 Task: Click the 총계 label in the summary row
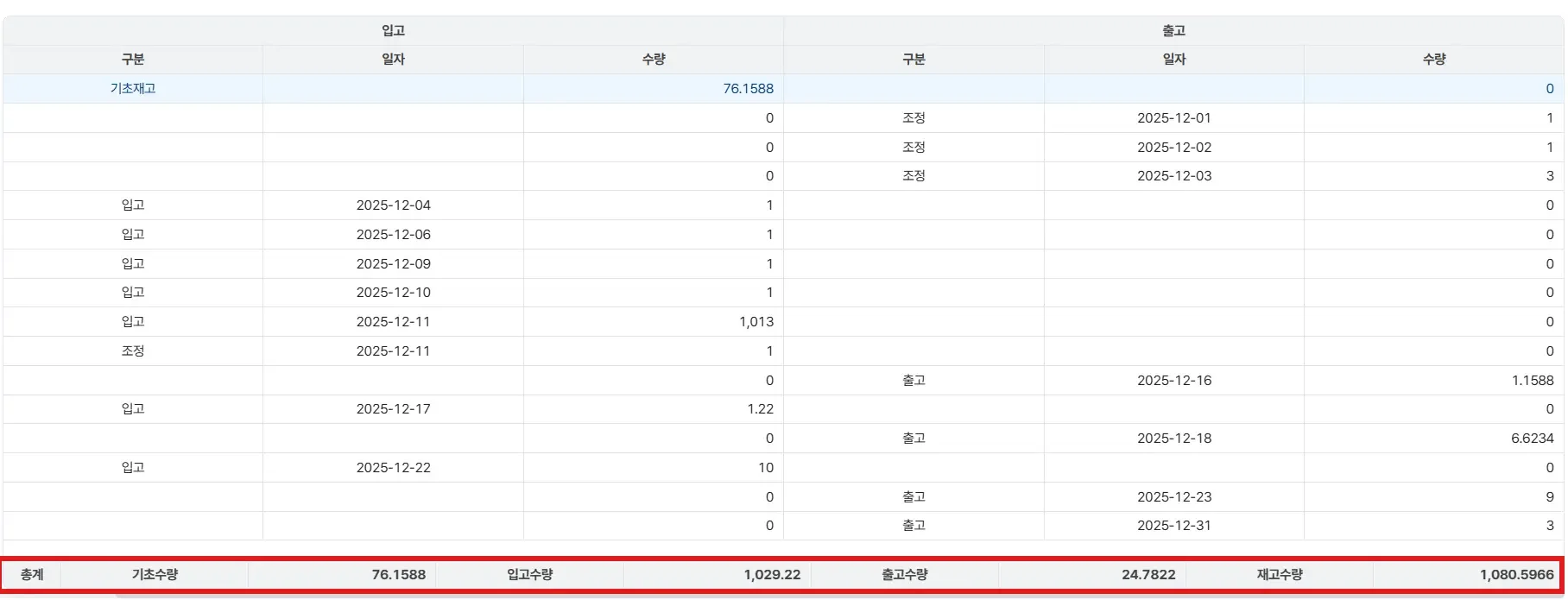coord(32,575)
